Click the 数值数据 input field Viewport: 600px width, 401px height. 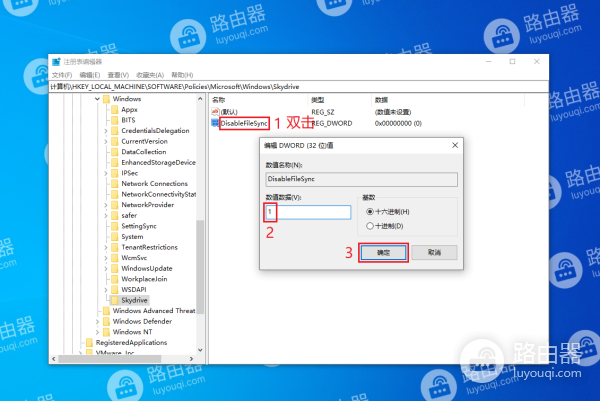(308, 212)
